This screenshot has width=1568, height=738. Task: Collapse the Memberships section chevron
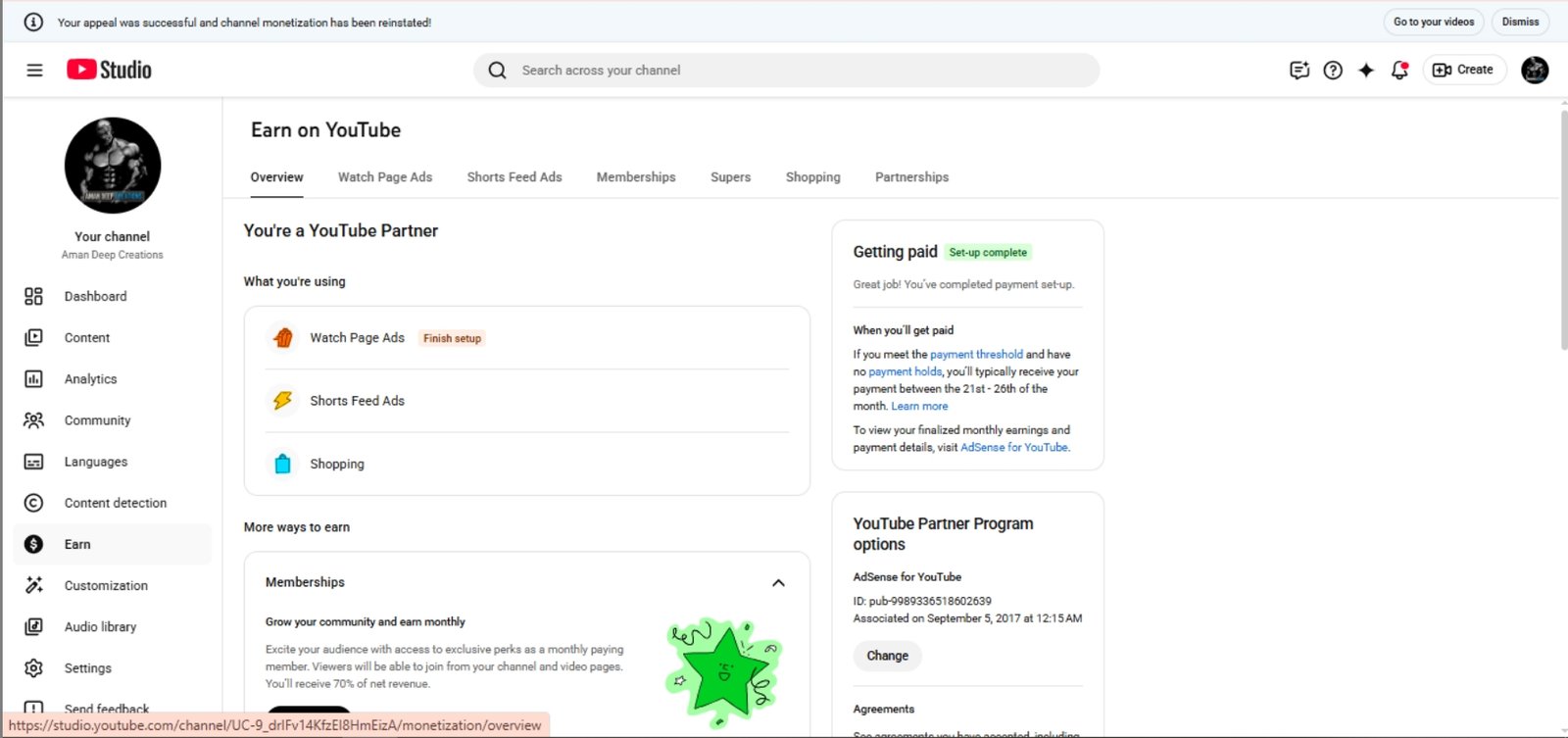pyautogui.click(x=778, y=583)
